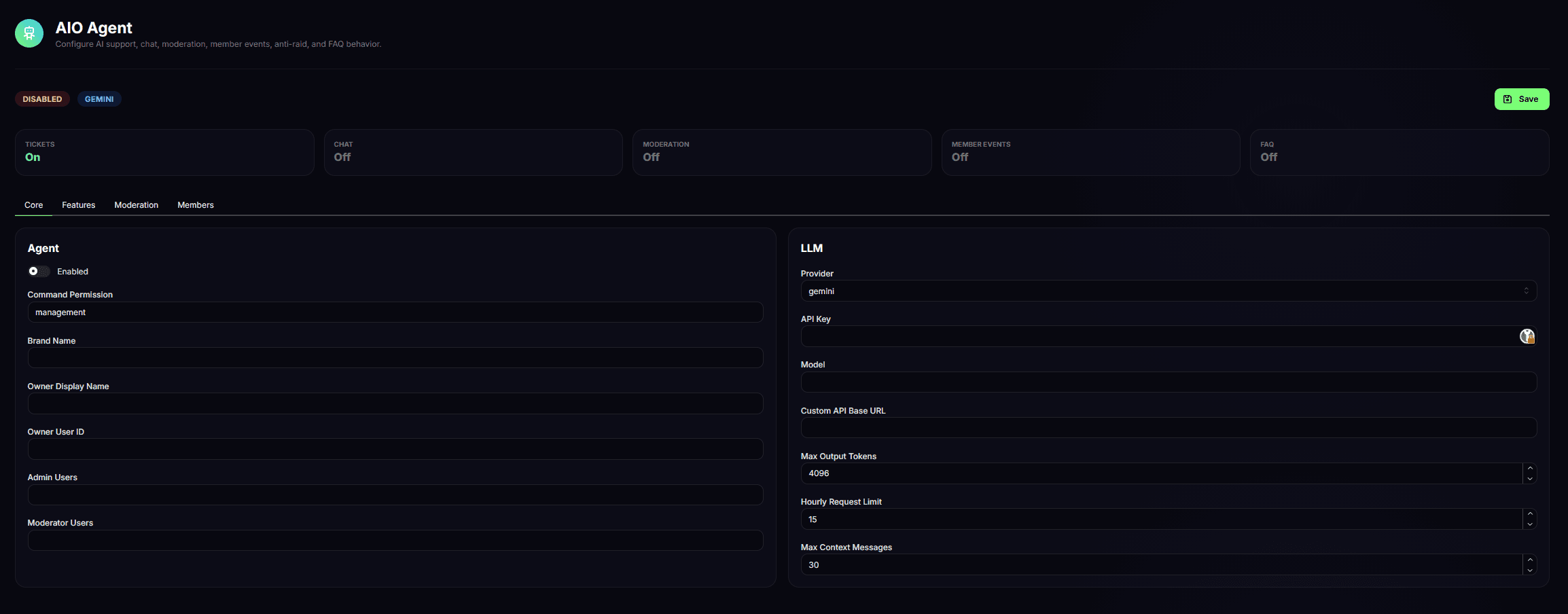Focus the Owner Display Name field
The image size is (1568, 614).
coord(395,403)
